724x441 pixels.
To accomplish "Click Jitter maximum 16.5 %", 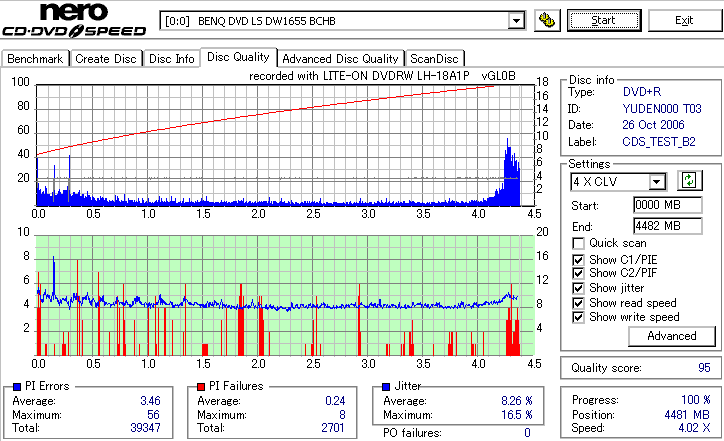I will [517, 415].
